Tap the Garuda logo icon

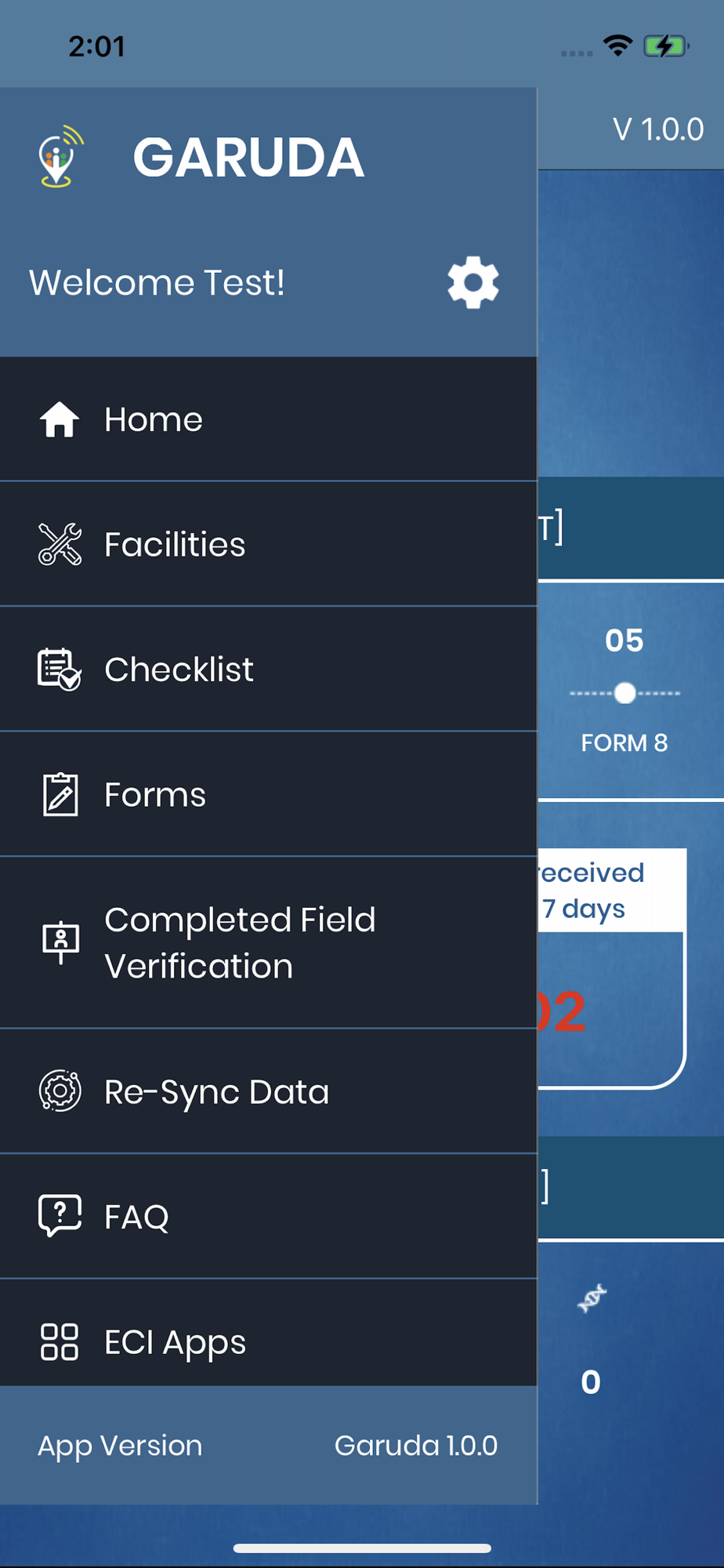coord(60,157)
